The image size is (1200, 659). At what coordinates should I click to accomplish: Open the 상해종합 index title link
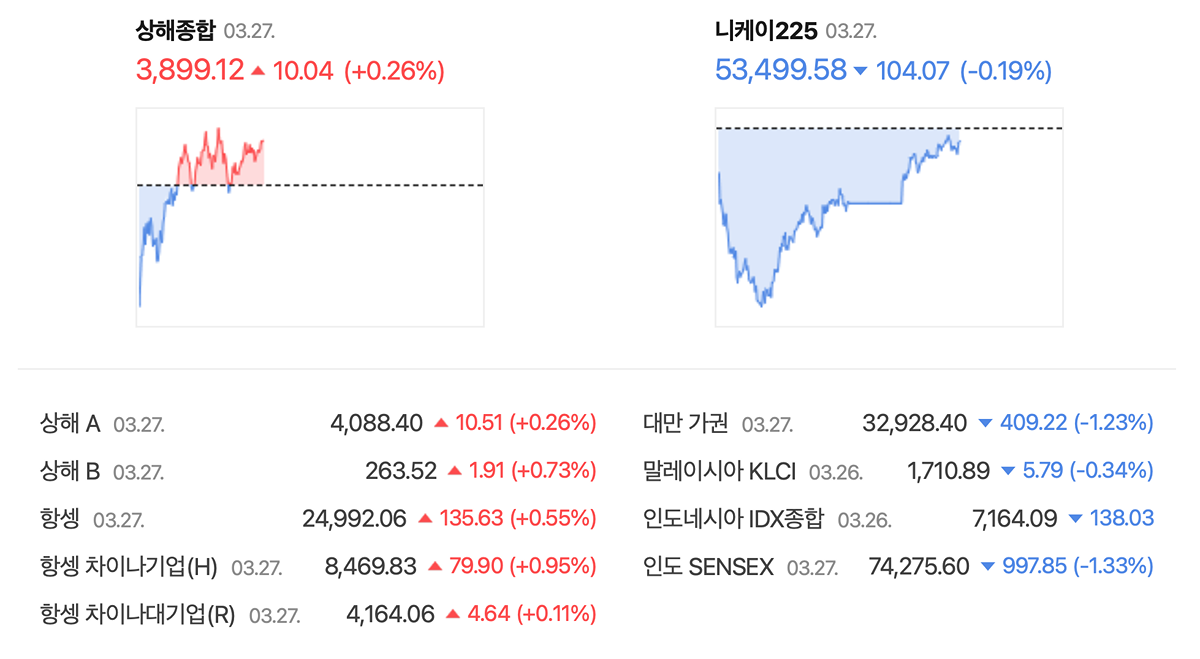pos(175,31)
